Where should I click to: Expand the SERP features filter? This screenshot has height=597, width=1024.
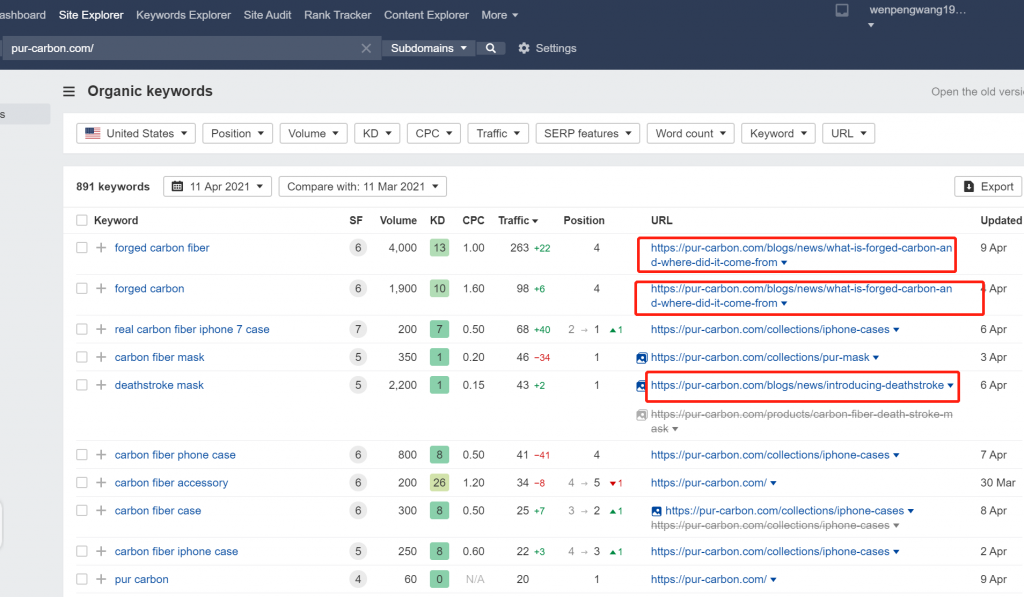click(x=586, y=133)
